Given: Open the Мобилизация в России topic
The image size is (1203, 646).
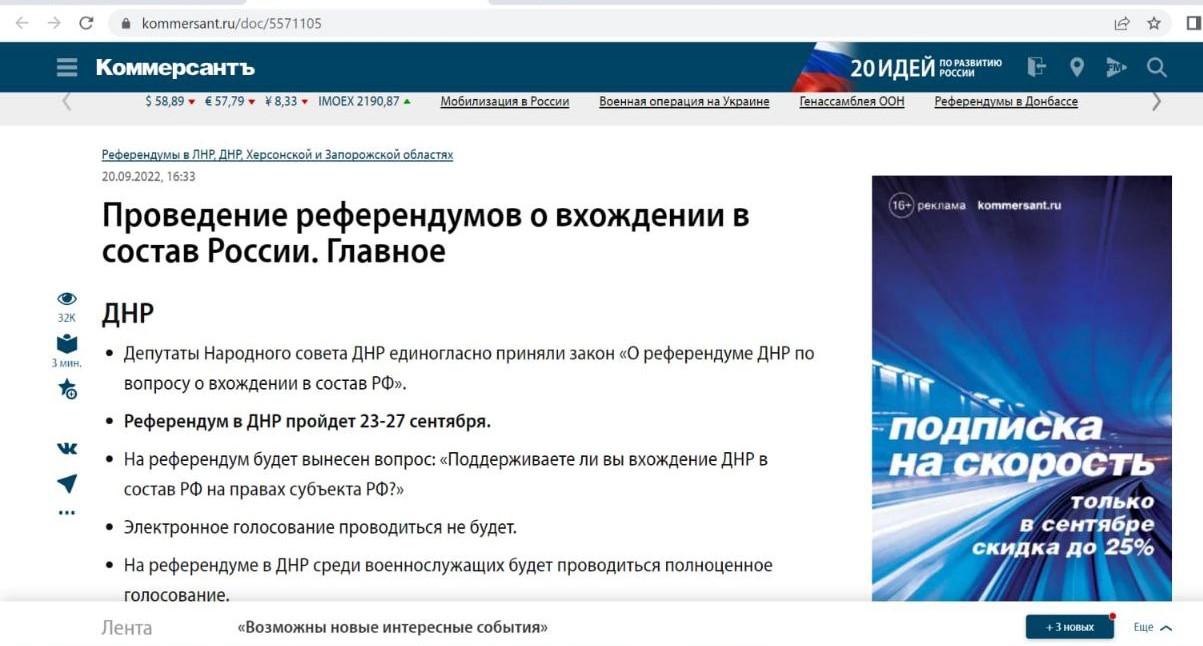Looking at the screenshot, I should (x=505, y=101).
